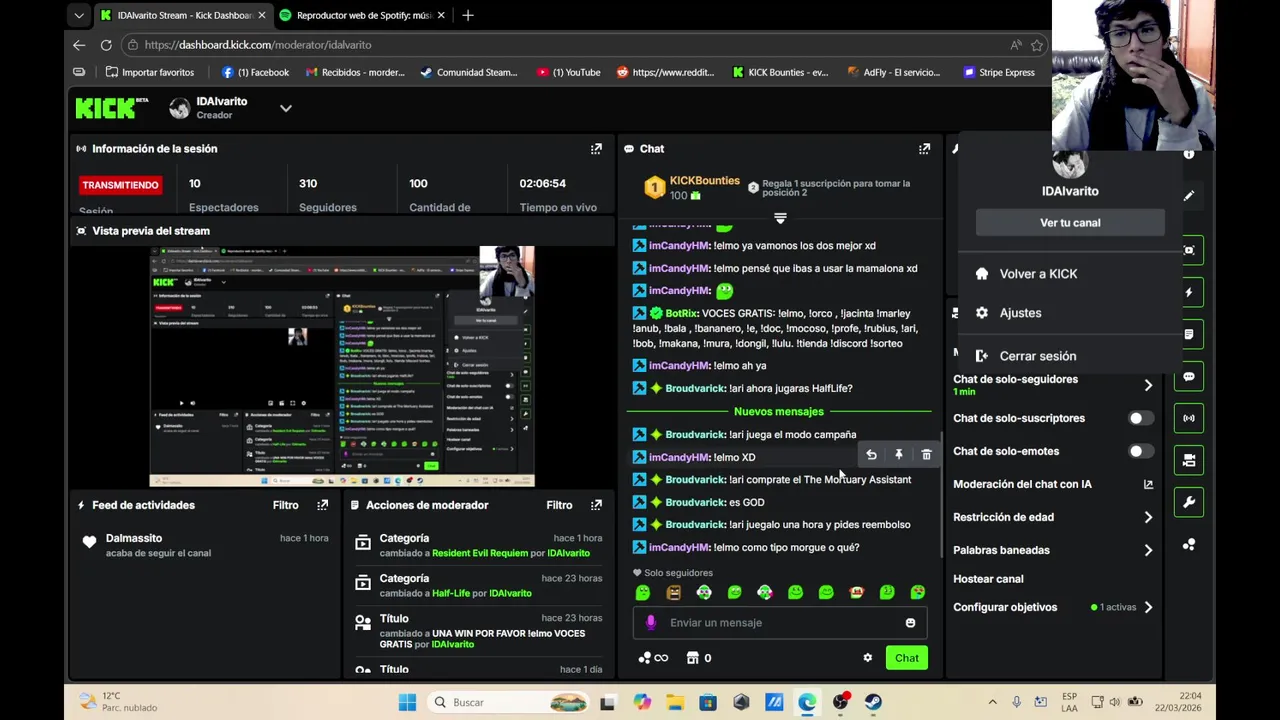The height and width of the screenshot is (720, 1280).
Task: Click the brown robot emote in emote row
Action: [x=673, y=592]
